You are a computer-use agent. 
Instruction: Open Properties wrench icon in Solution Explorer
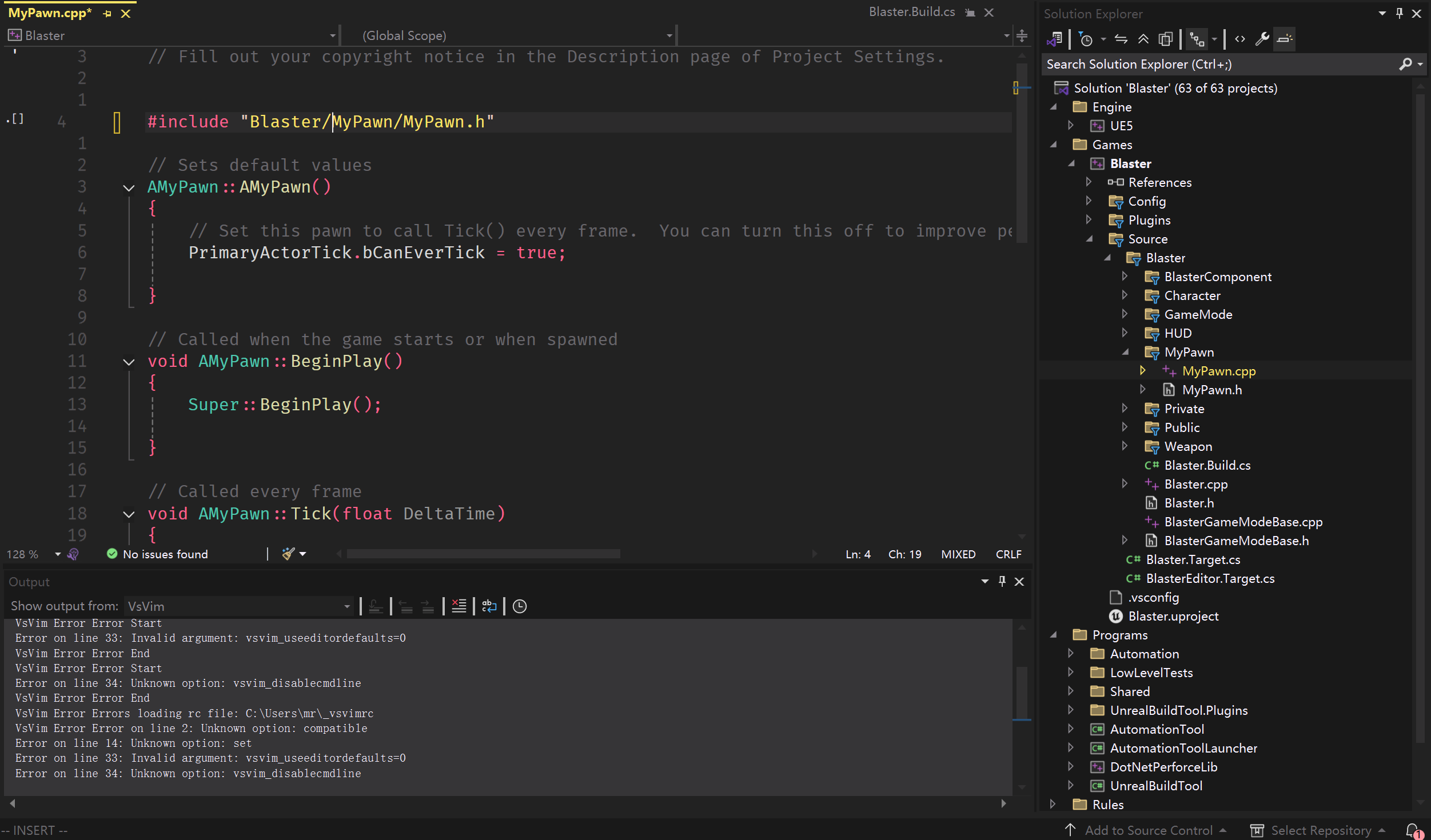coord(1262,39)
